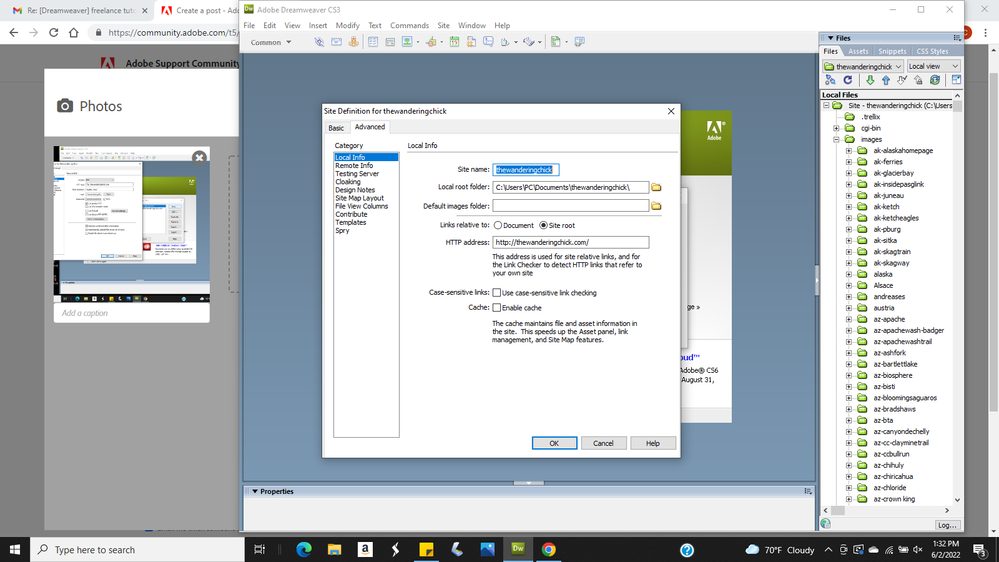Viewport: 999px width, 562px height.
Task: Click the Comment insert icon
Action: tap(488, 42)
